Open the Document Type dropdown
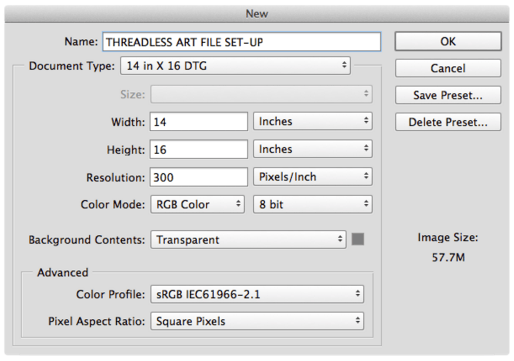Image resolution: width=514 pixels, height=361 pixels. point(235,66)
